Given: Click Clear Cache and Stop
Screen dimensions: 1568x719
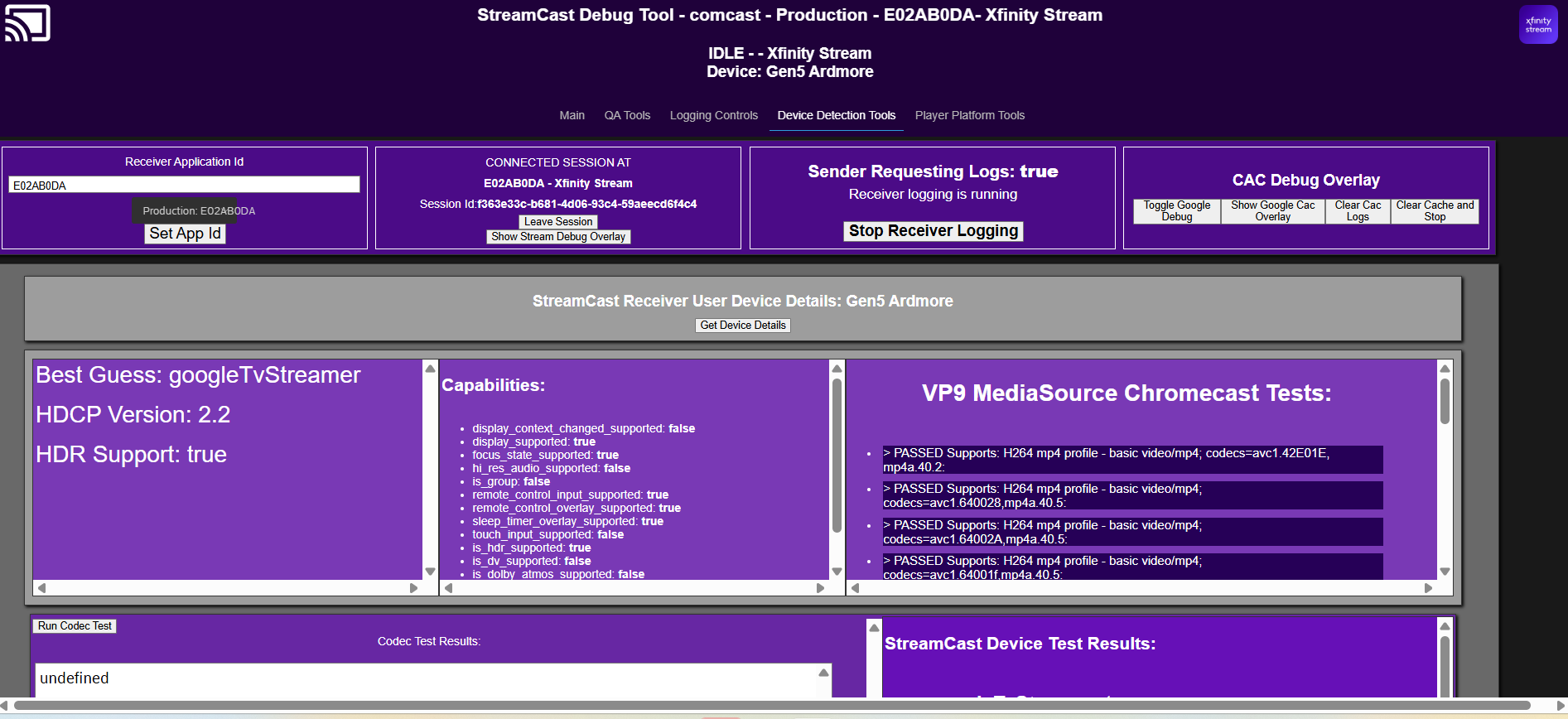Looking at the screenshot, I should point(1435,211).
